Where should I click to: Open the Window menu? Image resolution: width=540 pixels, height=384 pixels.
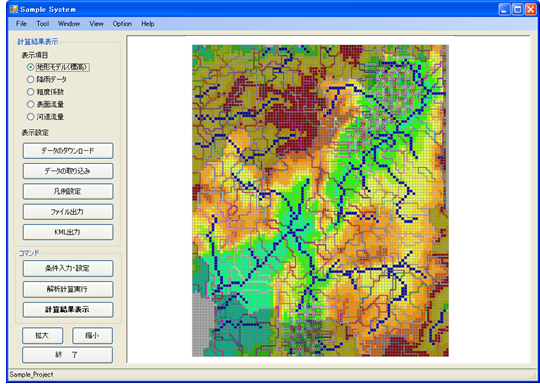[69, 24]
